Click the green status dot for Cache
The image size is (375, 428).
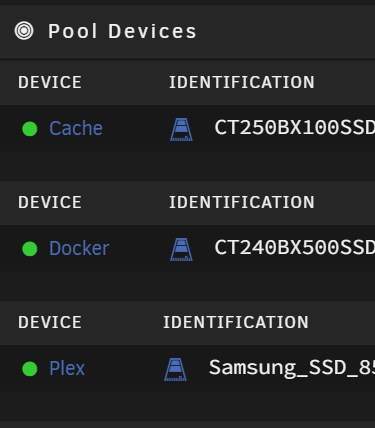30,129
